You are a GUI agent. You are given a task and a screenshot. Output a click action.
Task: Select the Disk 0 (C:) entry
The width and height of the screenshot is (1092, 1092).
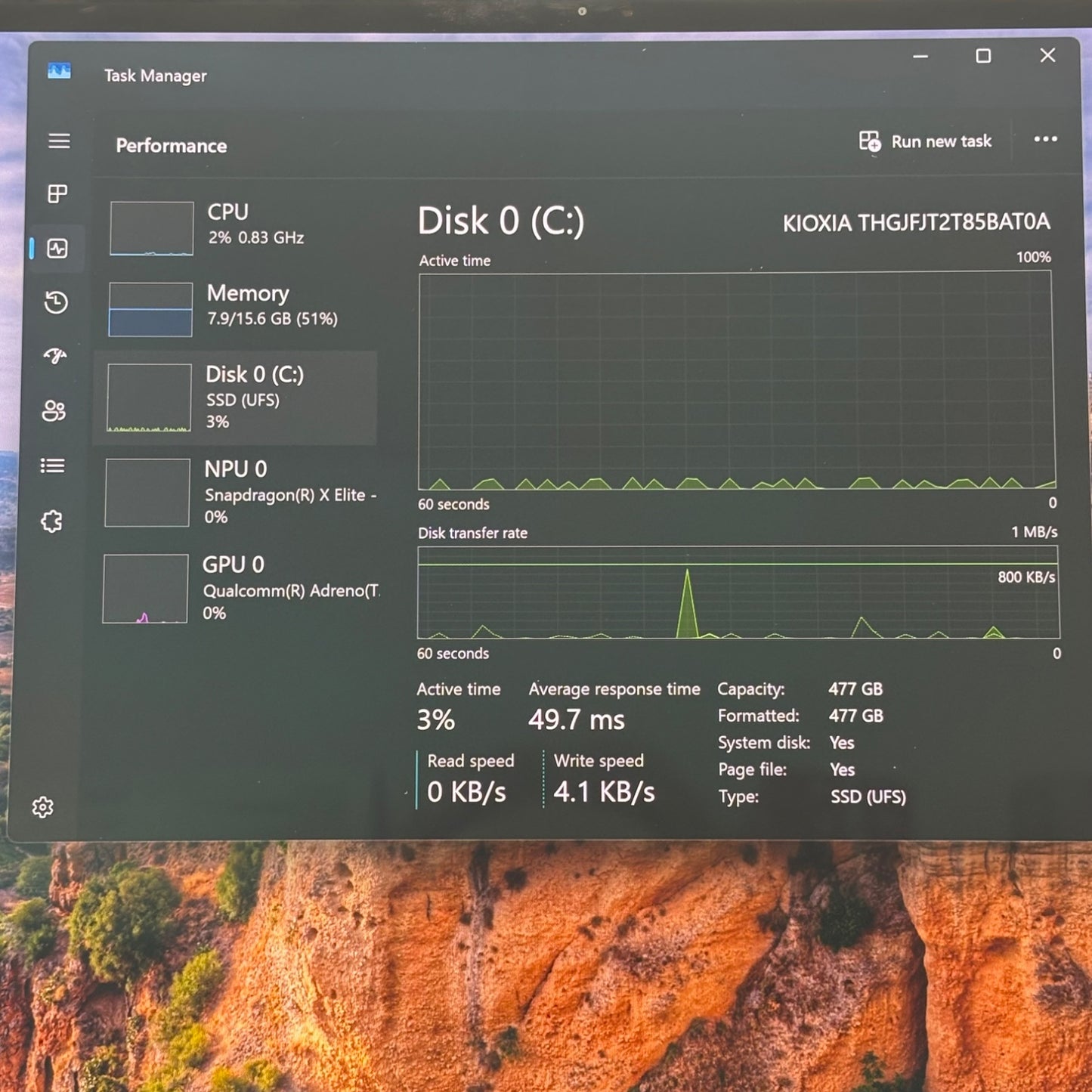pyautogui.click(x=235, y=398)
